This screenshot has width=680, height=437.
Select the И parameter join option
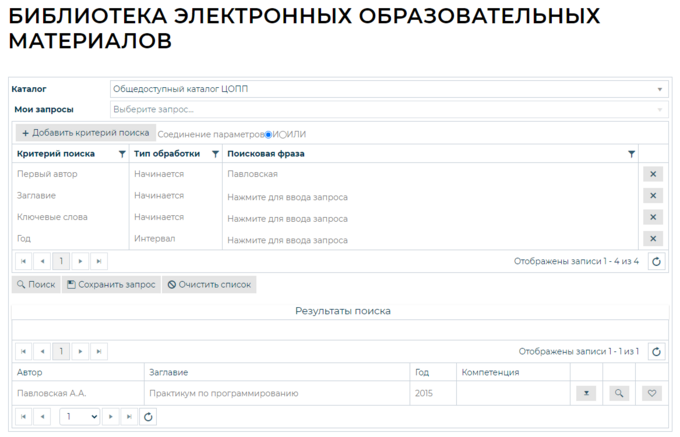[268, 134]
